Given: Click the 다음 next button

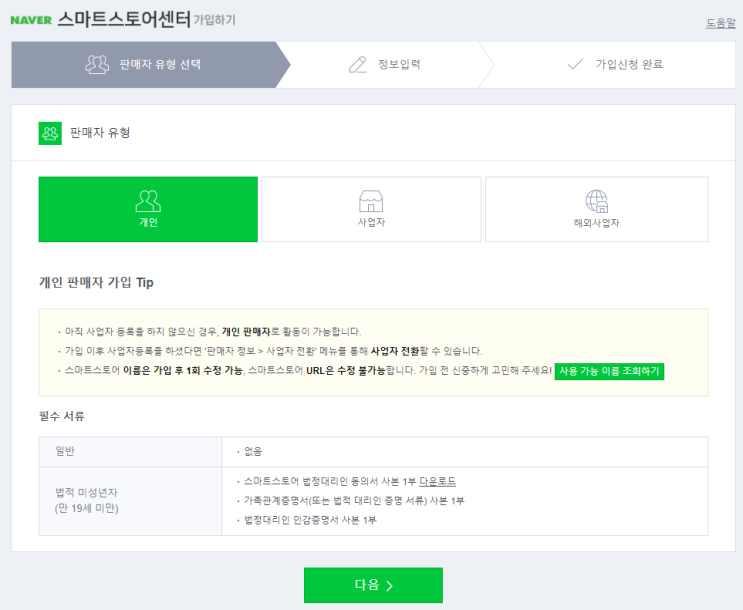Looking at the screenshot, I should (373, 585).
